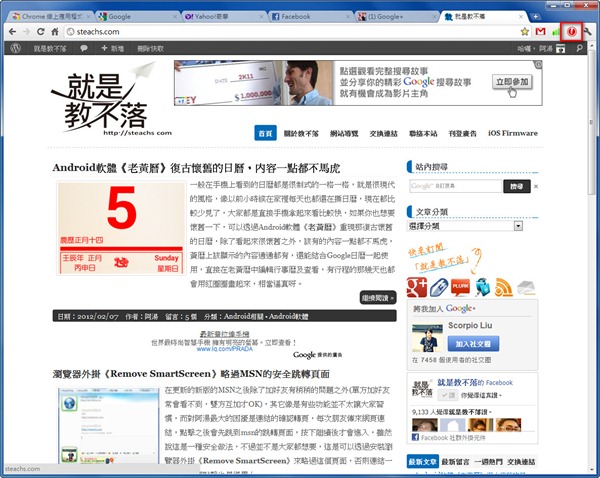Click the 立即參加 banner button
The width and height of the screenshot is (600, 478).
512,82
